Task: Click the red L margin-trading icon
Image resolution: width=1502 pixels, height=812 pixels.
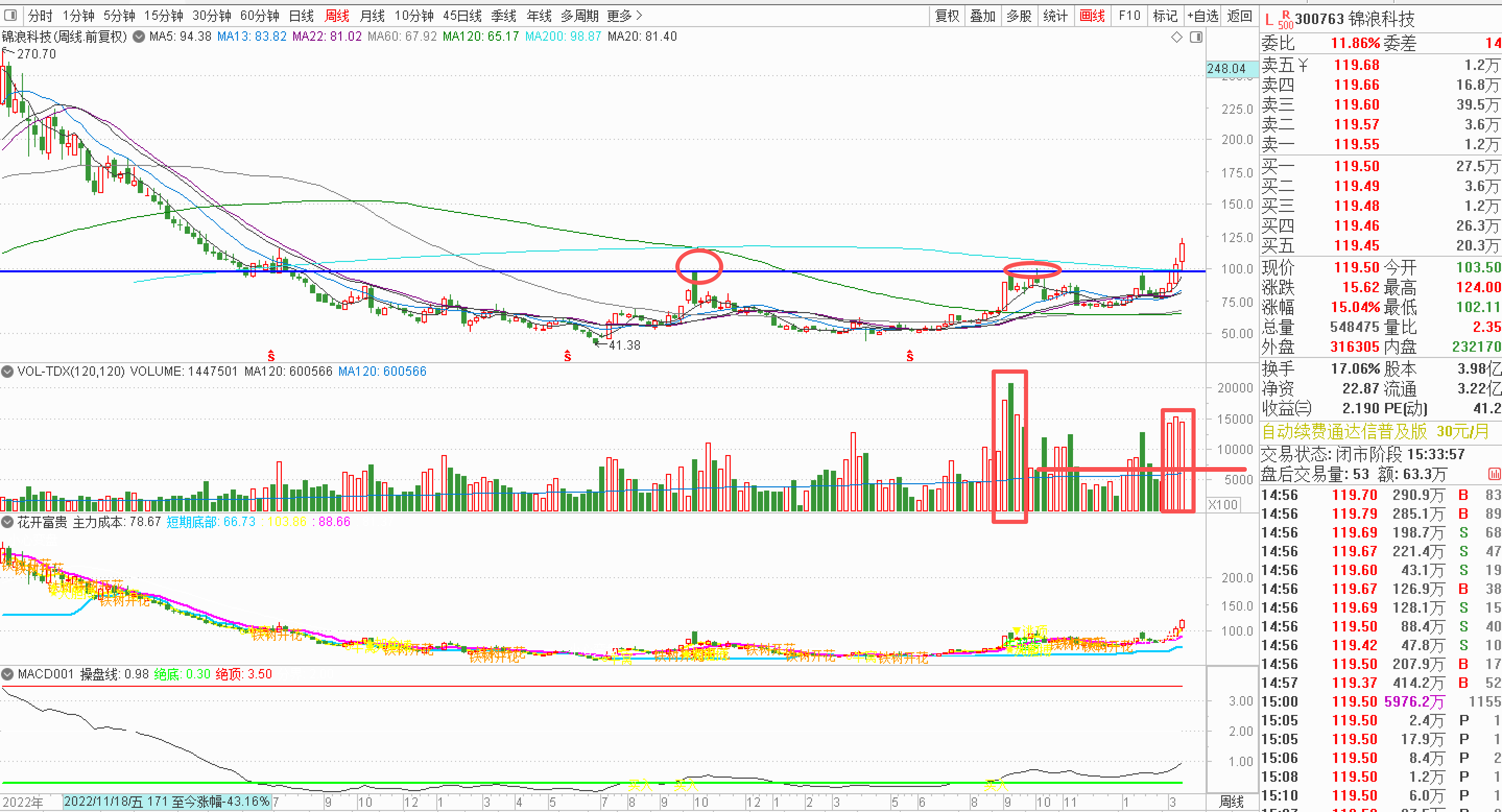Action: pyautogui.click(x=1269, y=20)
